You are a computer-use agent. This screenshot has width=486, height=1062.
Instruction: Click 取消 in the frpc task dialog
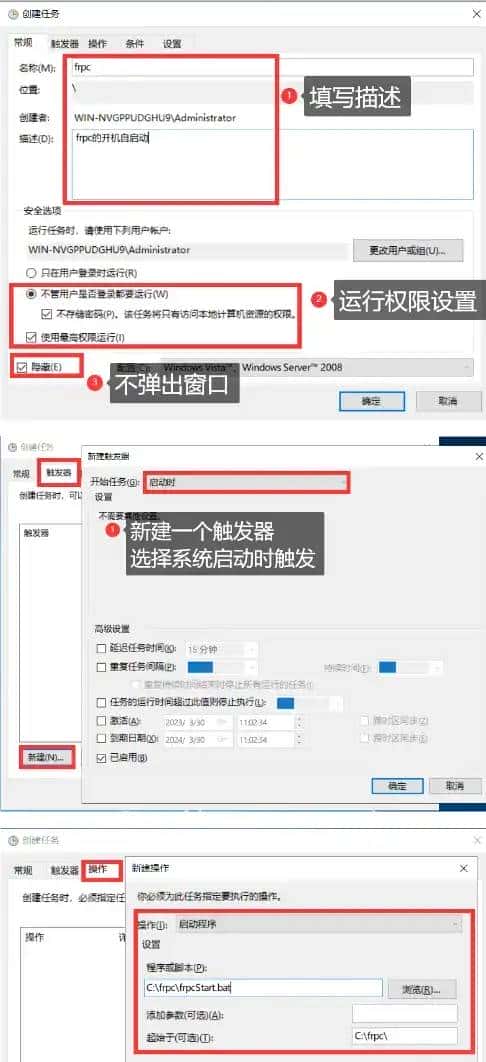click(448, 401)
